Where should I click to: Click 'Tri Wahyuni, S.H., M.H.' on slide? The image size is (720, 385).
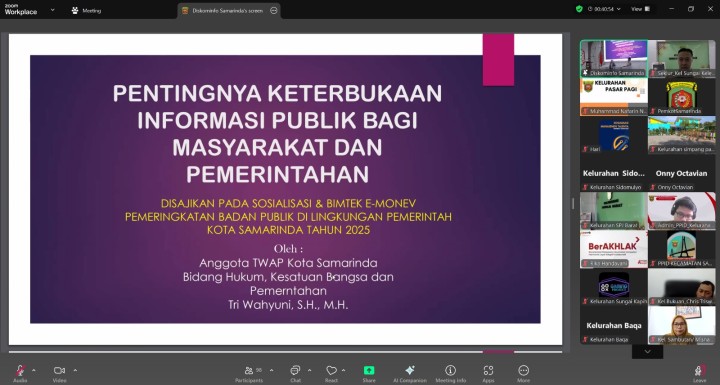288,305
